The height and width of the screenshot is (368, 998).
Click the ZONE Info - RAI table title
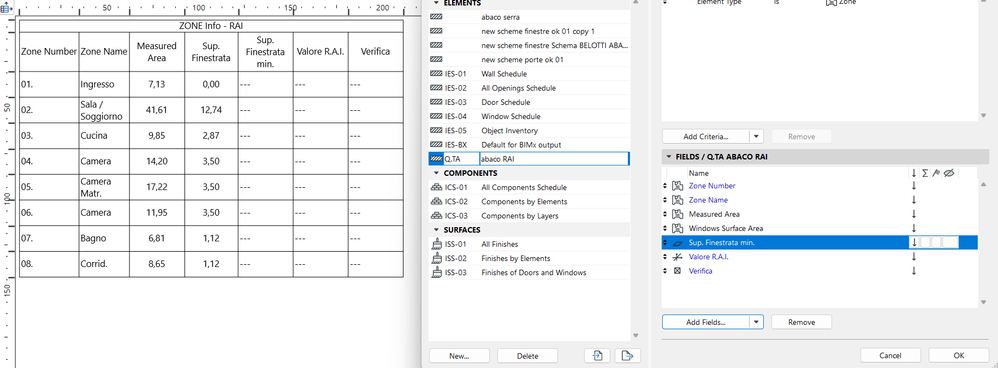pyautogui.click(x=211, y=25)
